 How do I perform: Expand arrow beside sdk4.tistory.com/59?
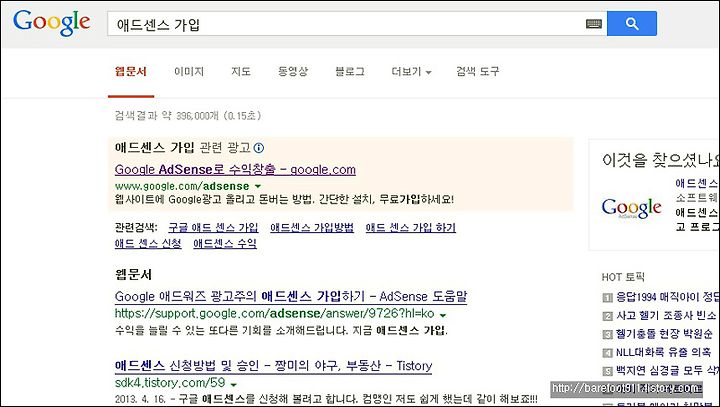pyautogui.click(x=234, y=384)
